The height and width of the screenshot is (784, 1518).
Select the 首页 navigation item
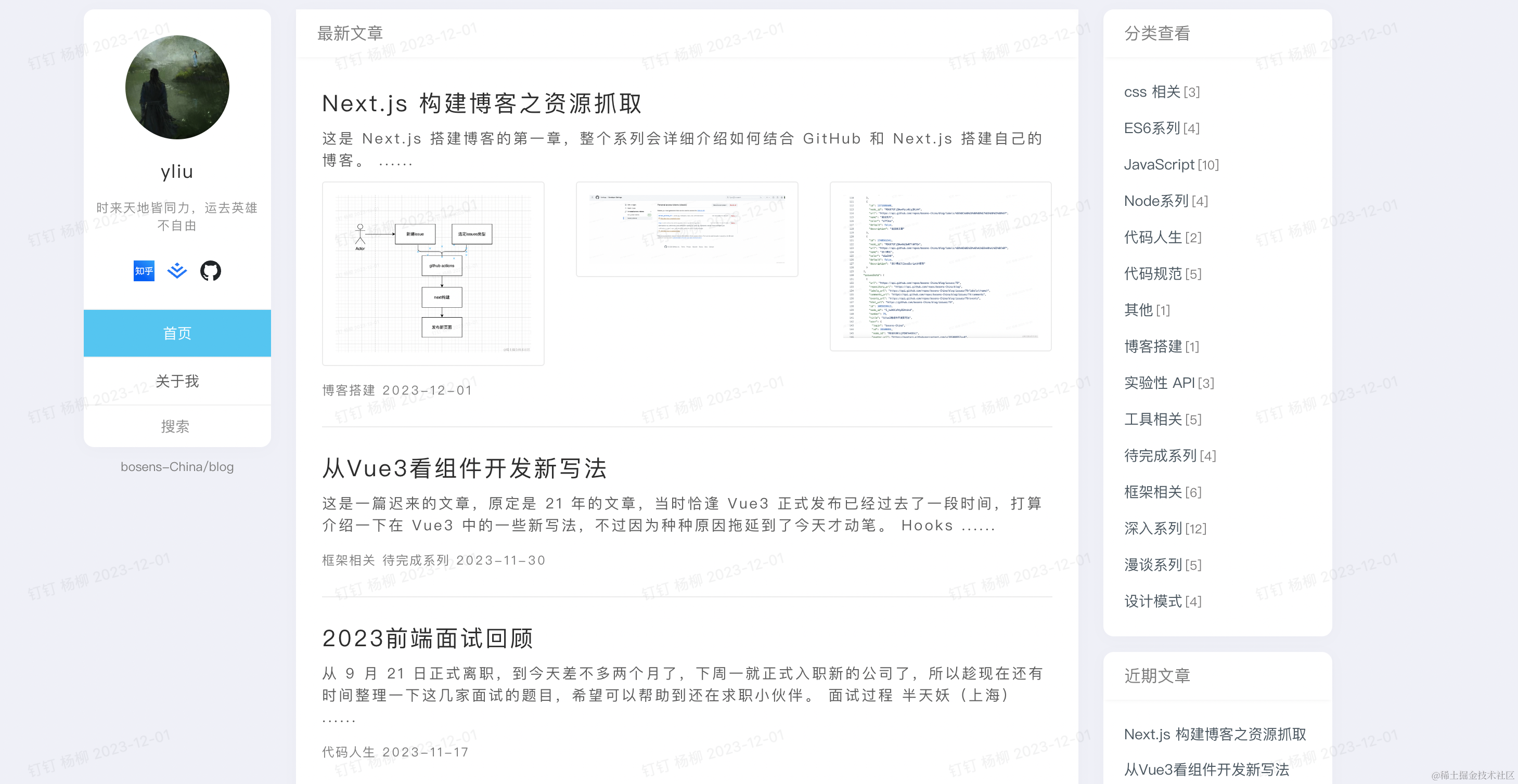pos(177,333)
